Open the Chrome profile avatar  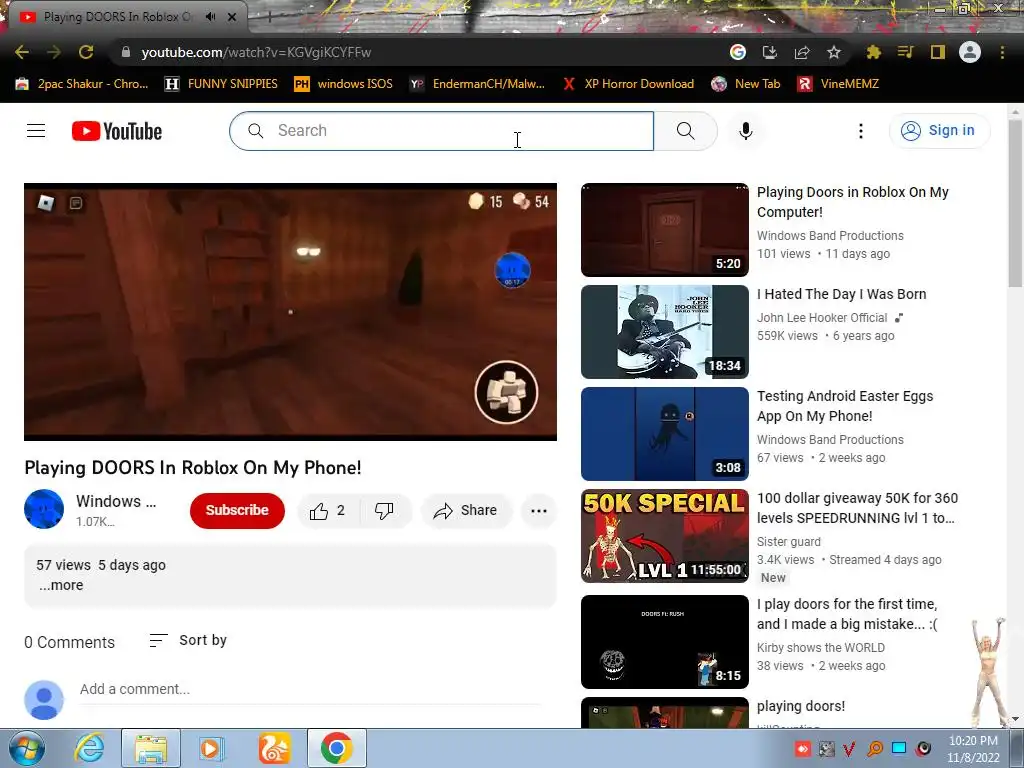pos(970,52)
